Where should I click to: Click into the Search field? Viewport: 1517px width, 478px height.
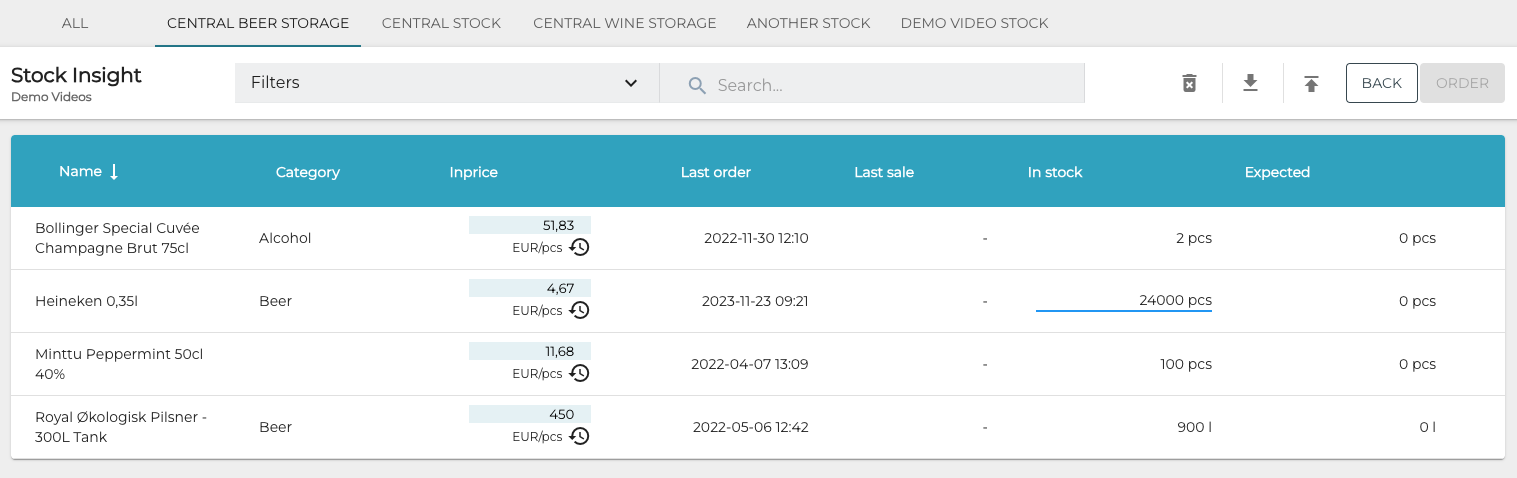(x=890, y=85)
